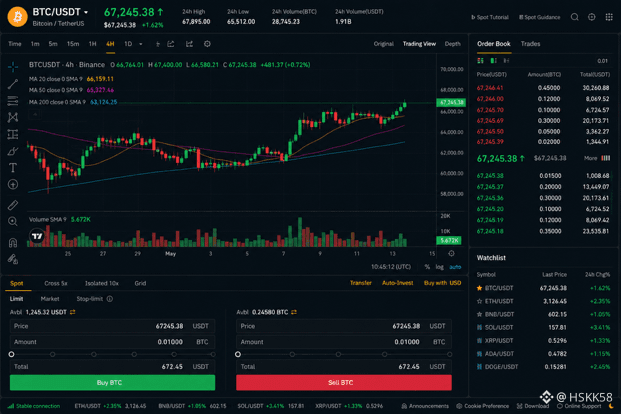The width and height of the screenshot is (621, 414).
Task: Open the technical indicators icon
Action: tap(189, 44)
